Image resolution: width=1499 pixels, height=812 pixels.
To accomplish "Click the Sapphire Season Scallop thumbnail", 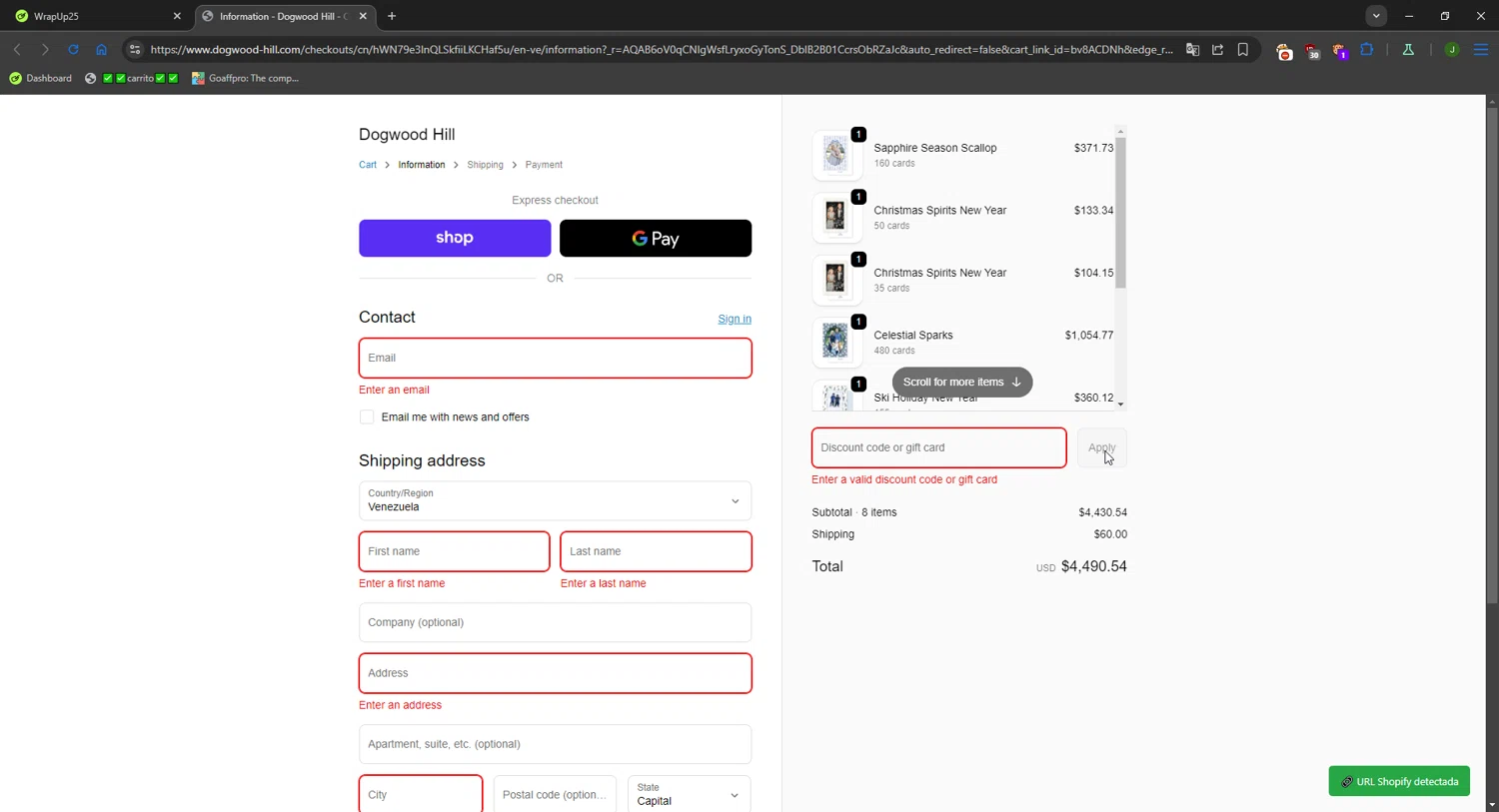I will [836, 155].
